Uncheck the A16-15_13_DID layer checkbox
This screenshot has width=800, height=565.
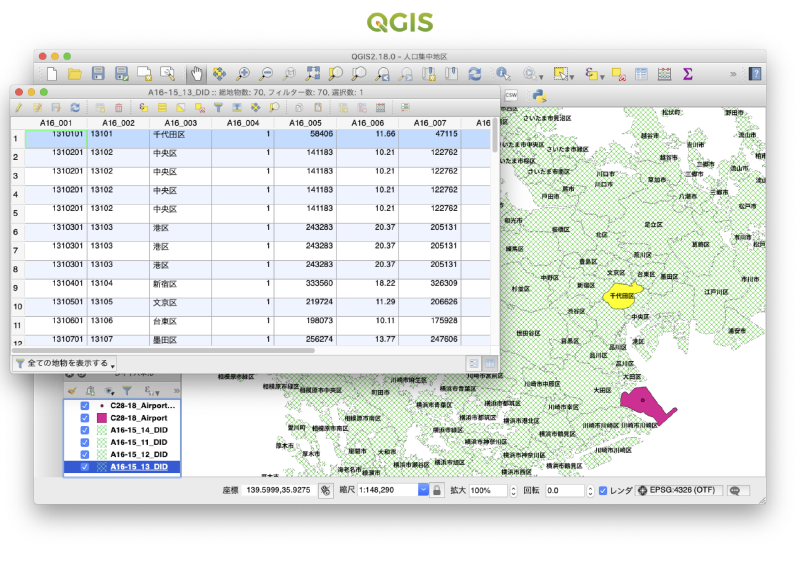tap(85, 466)
